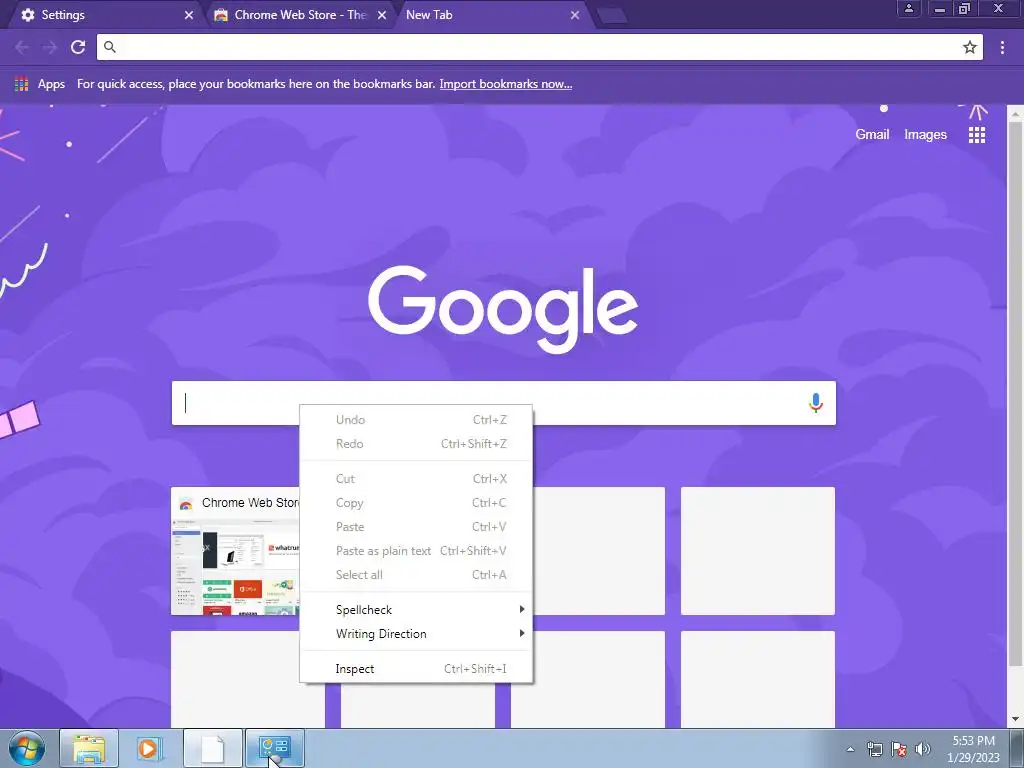Click the magnifier icon in address bar

(x=110, y=47)
